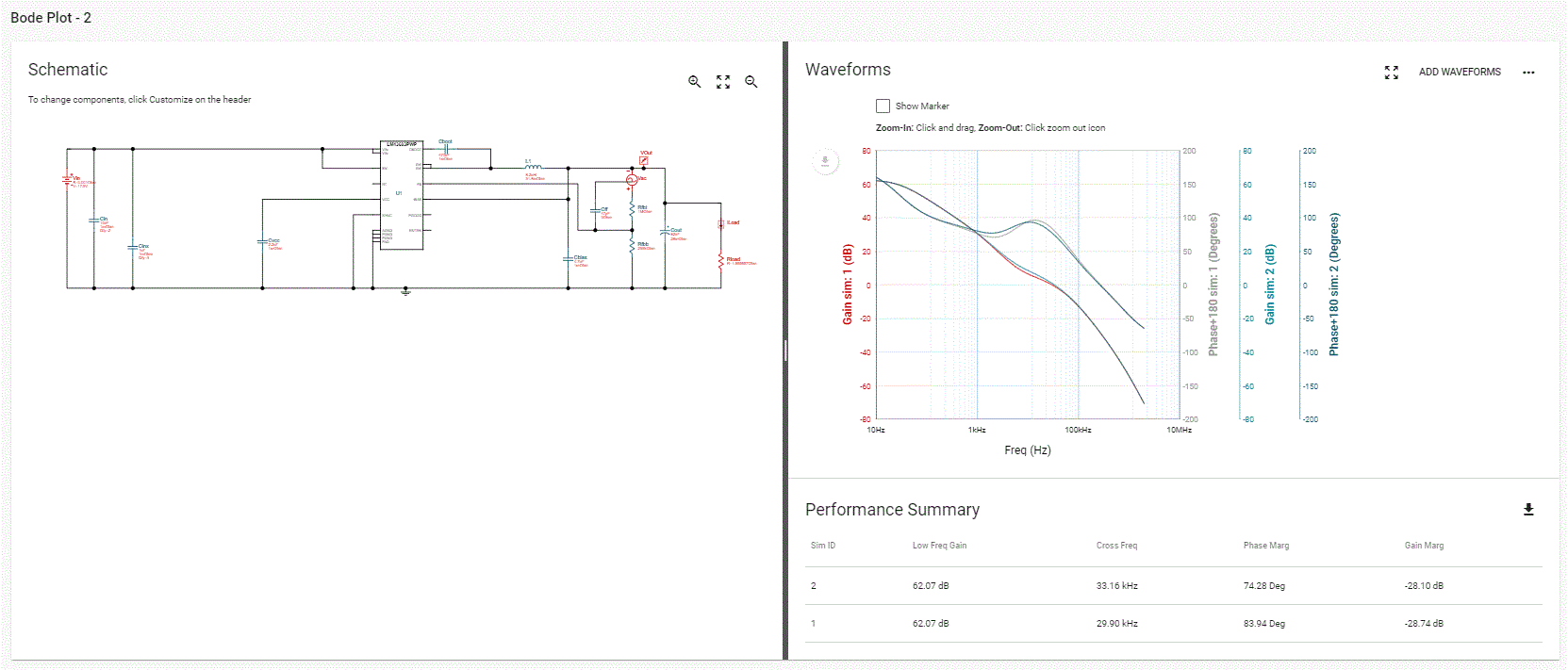Select the Vac source symbol in schematic
This screenshot has height=670, width=1568.
click(632, 180)
